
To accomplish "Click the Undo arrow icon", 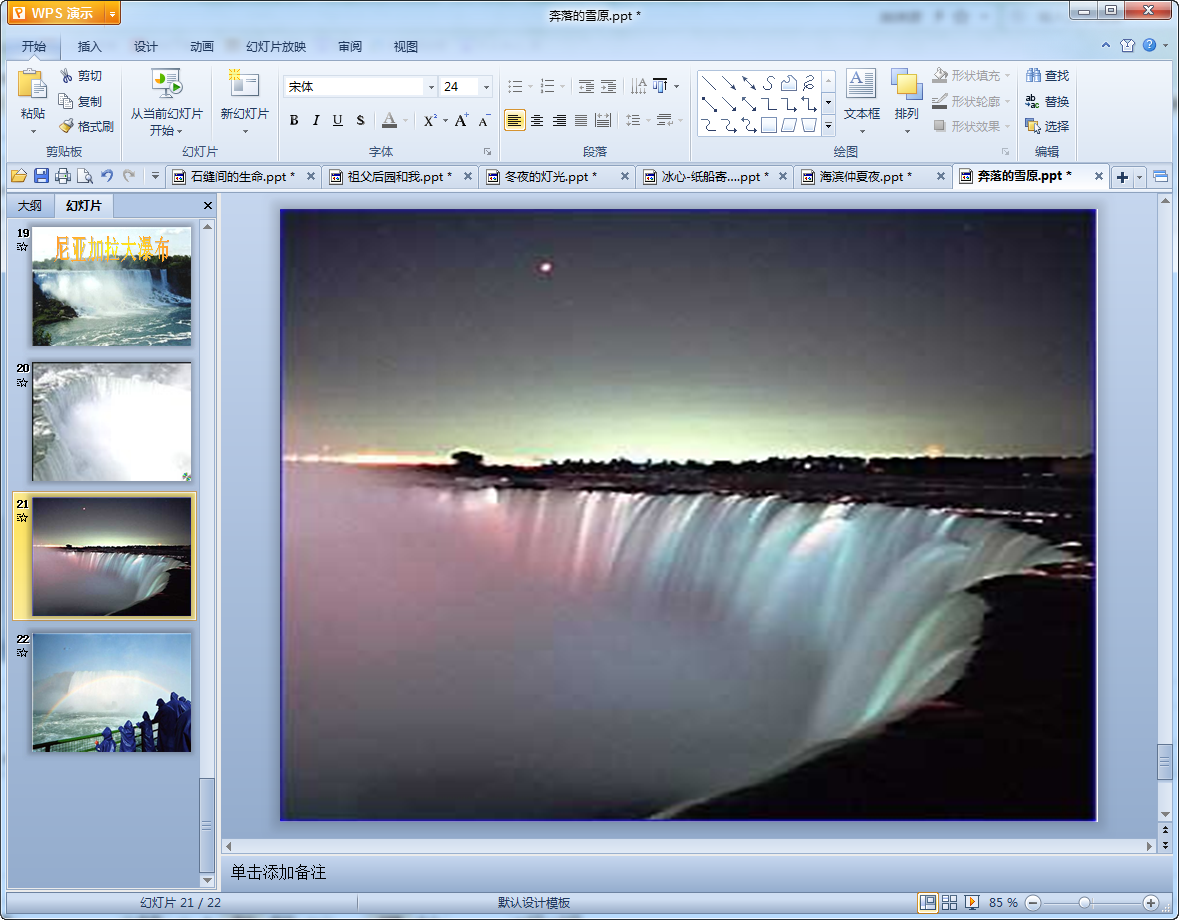I will click(x=107, y=177).
